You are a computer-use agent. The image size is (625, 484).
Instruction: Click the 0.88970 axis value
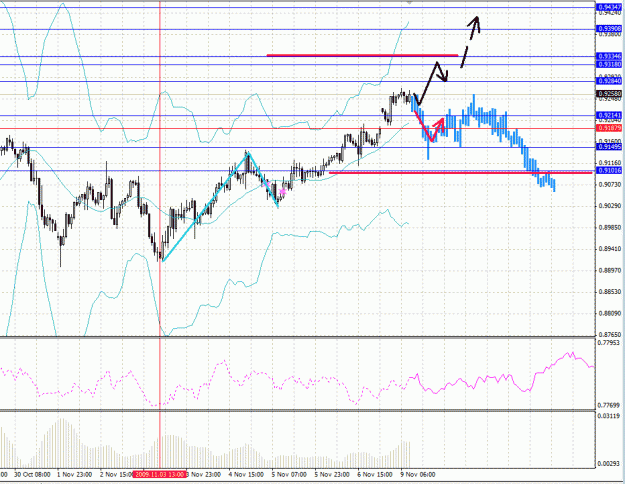(610, 270)
